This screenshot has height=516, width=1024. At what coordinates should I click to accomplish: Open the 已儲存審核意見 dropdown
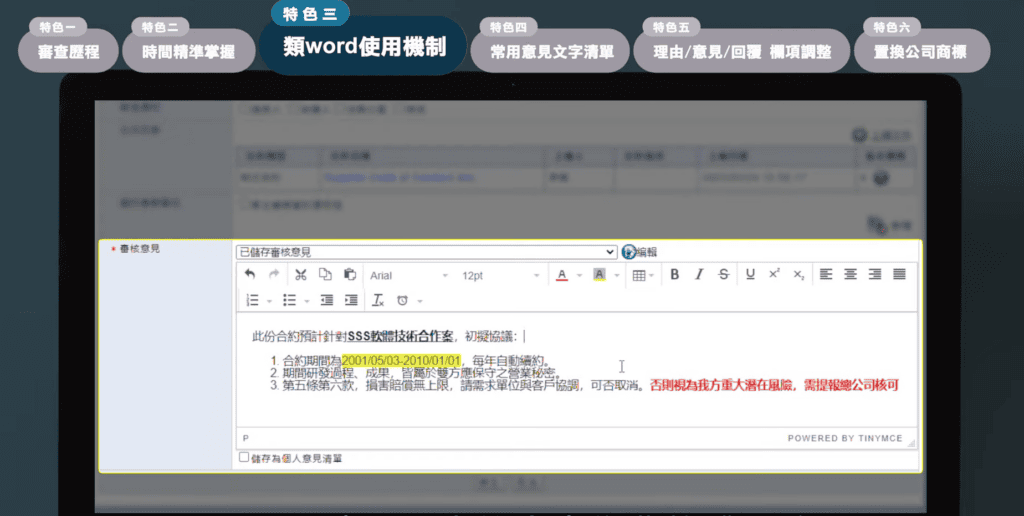(x=426, y=252)
